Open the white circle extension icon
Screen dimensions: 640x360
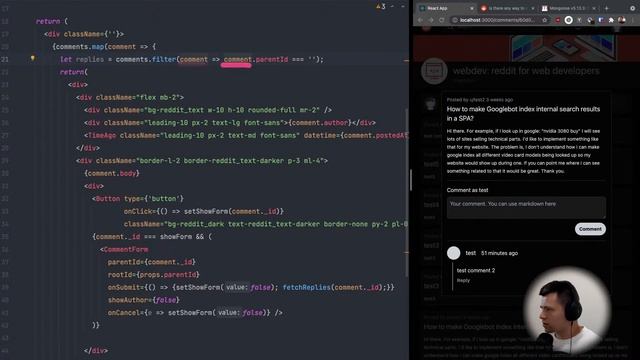pos(568,20)
